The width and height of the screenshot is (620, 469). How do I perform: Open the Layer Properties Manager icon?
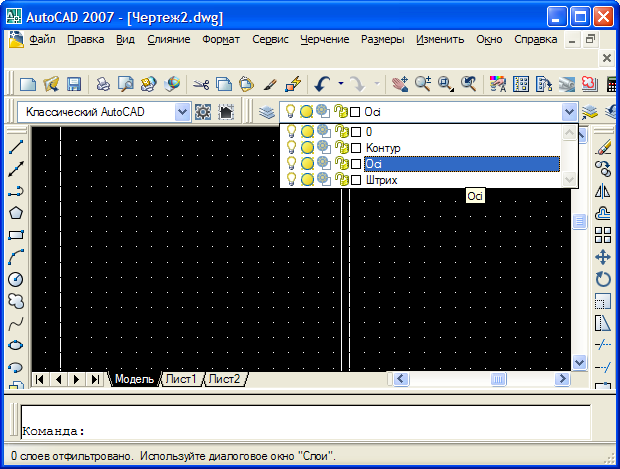[x=267, y=112]
